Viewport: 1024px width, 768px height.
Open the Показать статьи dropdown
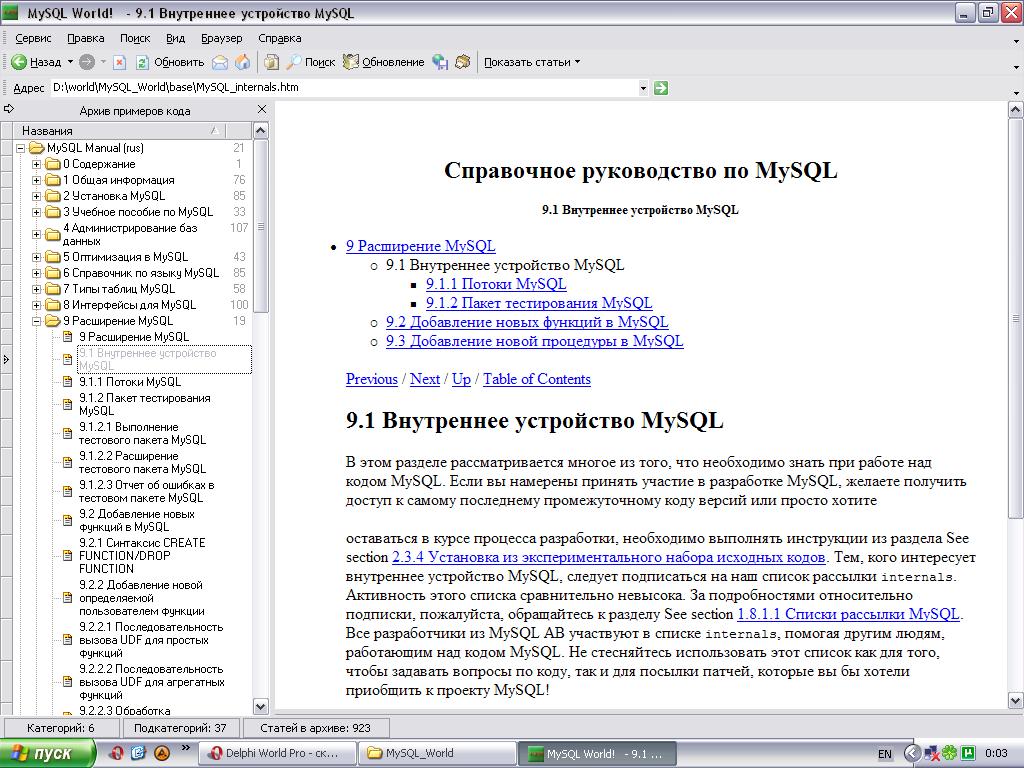tap(577, 62)
